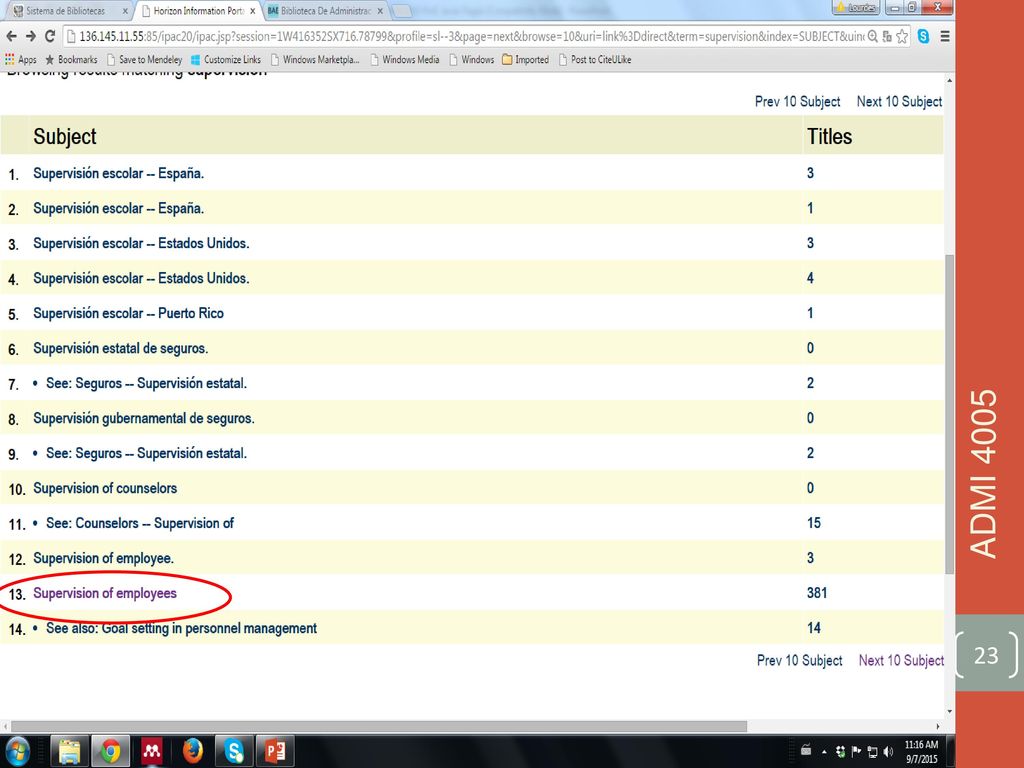This screenshot has width=1024, height=768.
Task: Reload the page with refresh icon
Action: coord(50,37)
